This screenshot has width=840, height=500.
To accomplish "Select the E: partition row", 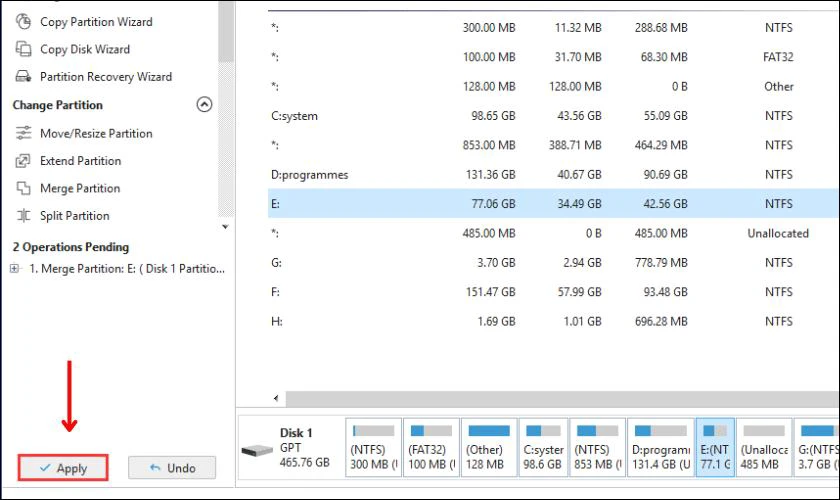I will (x=553, y=204).
